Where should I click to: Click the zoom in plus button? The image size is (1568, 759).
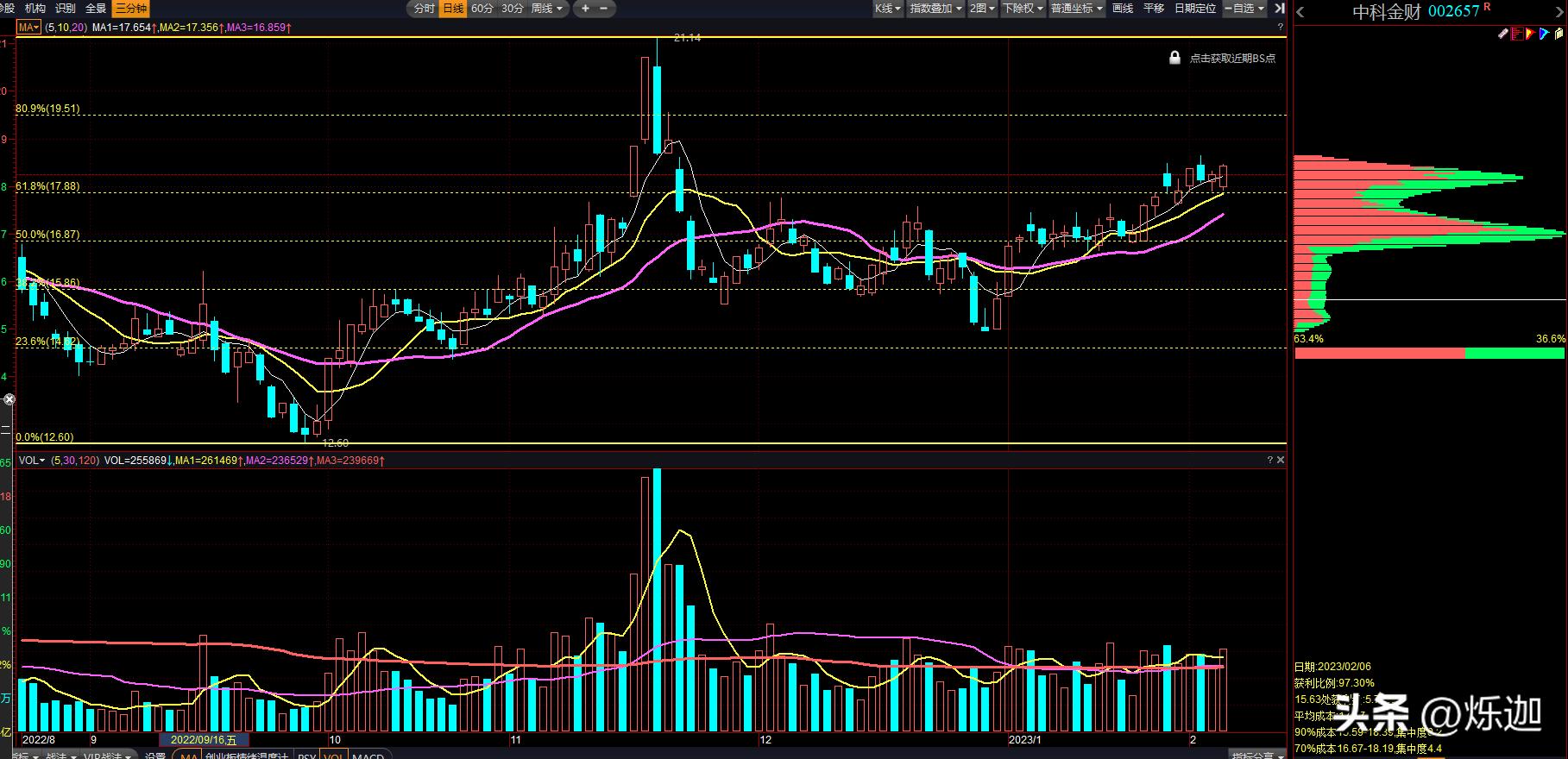(x=585, y=9)
